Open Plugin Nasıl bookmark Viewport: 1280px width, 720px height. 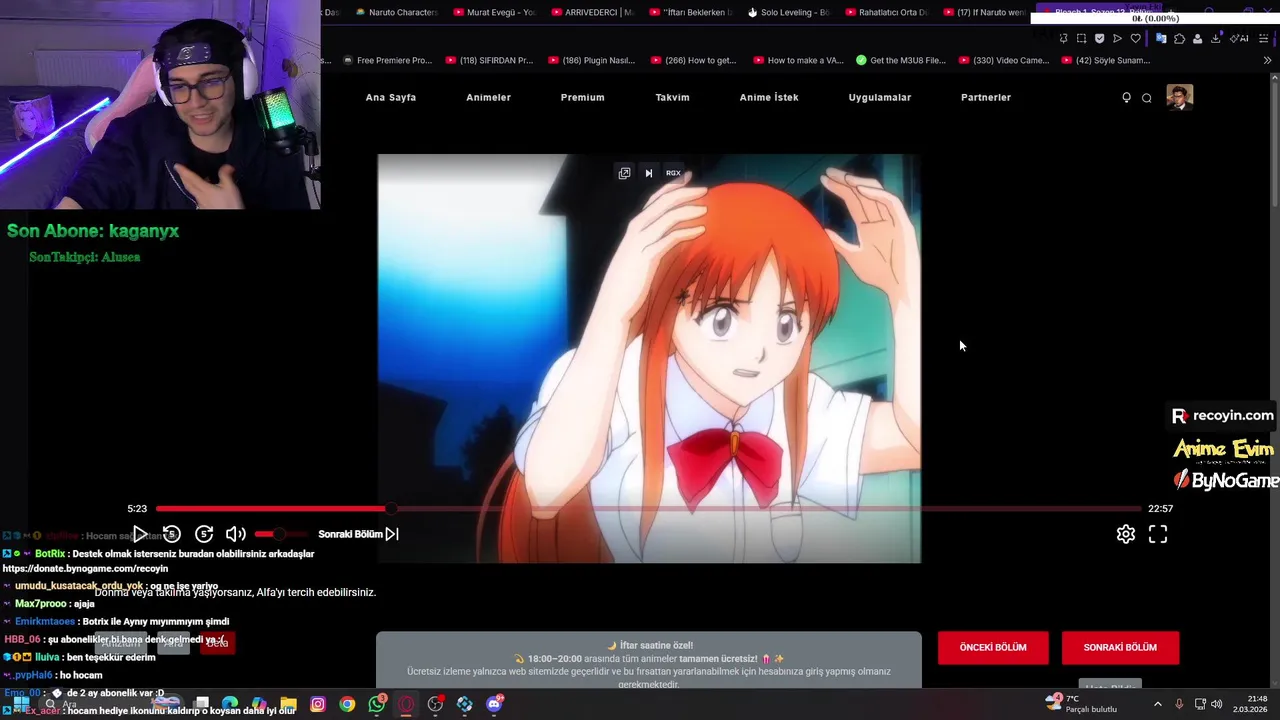[x=591, y=60]
